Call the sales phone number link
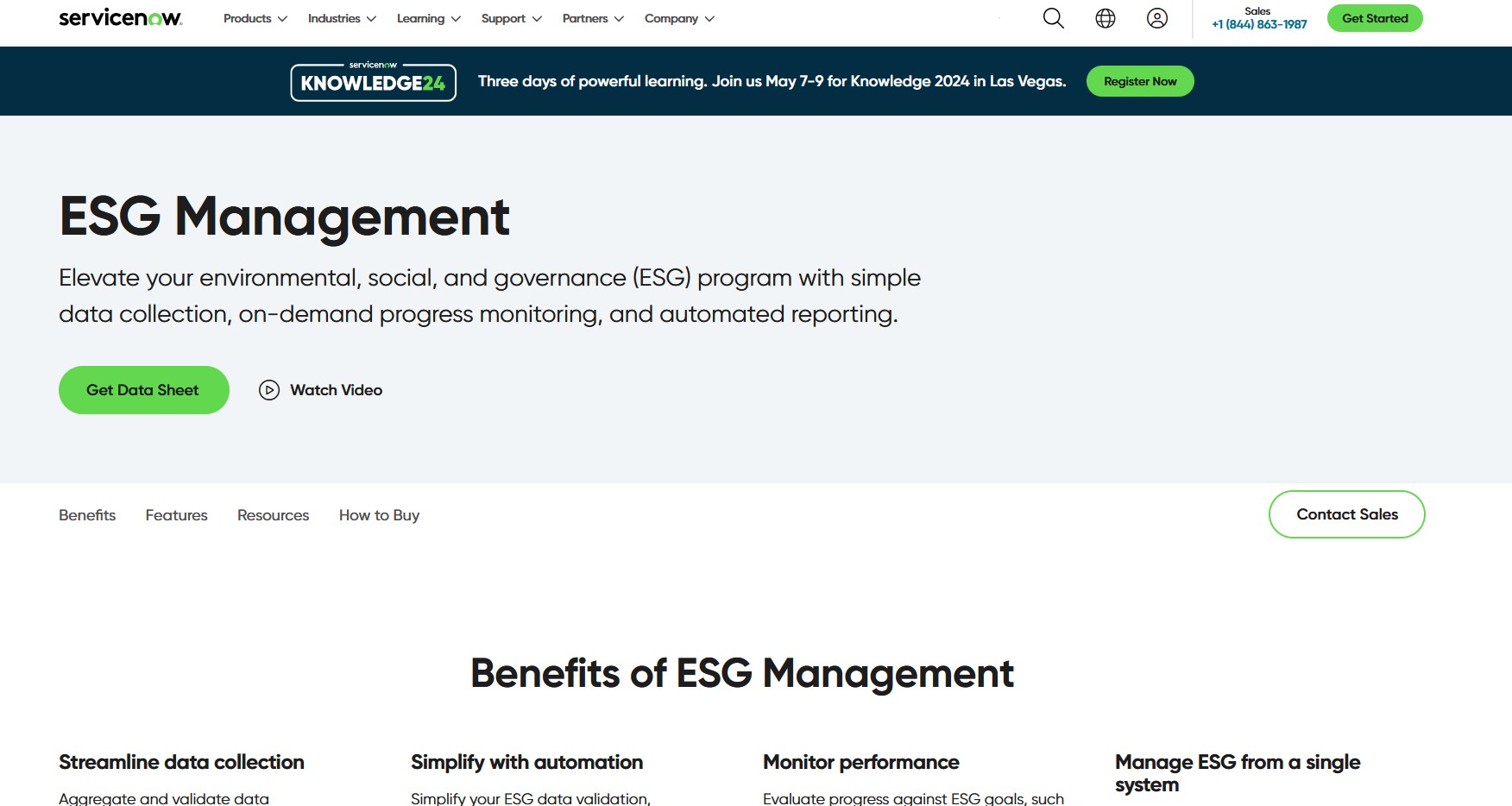Viewport: 1512px width, 806px height. click(x=1258, y=24)
